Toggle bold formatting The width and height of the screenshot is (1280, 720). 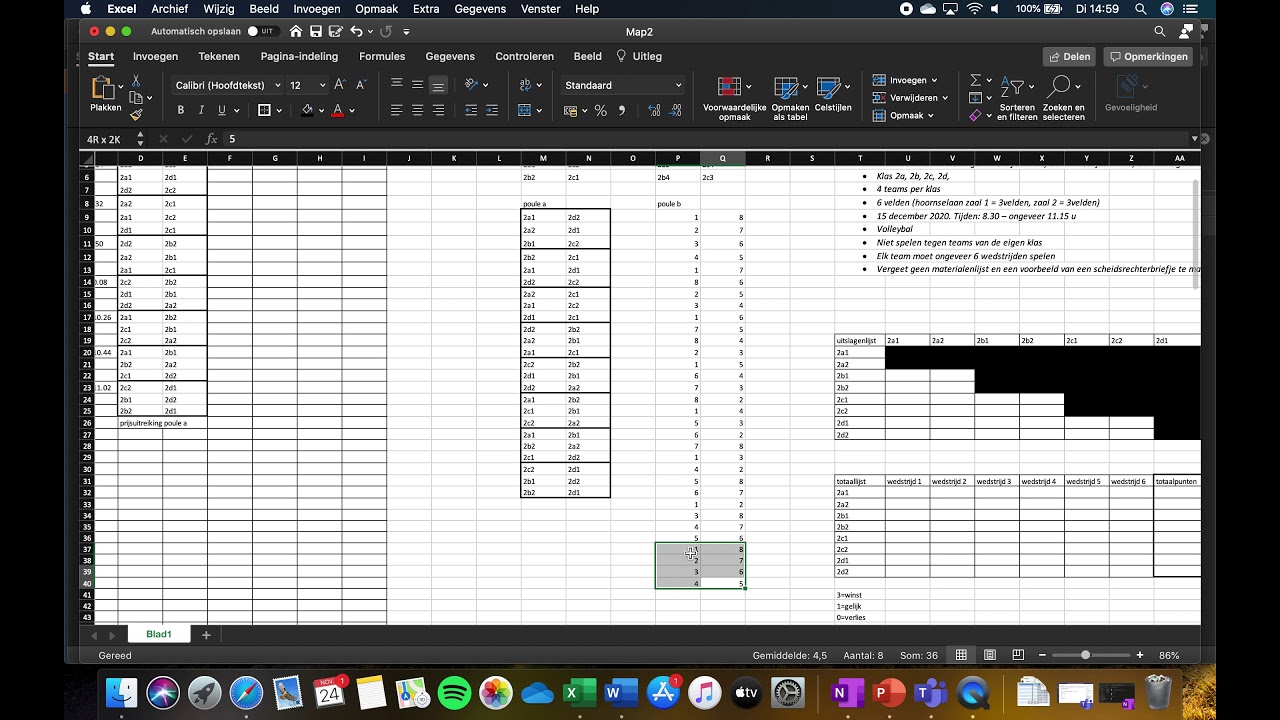181,110
